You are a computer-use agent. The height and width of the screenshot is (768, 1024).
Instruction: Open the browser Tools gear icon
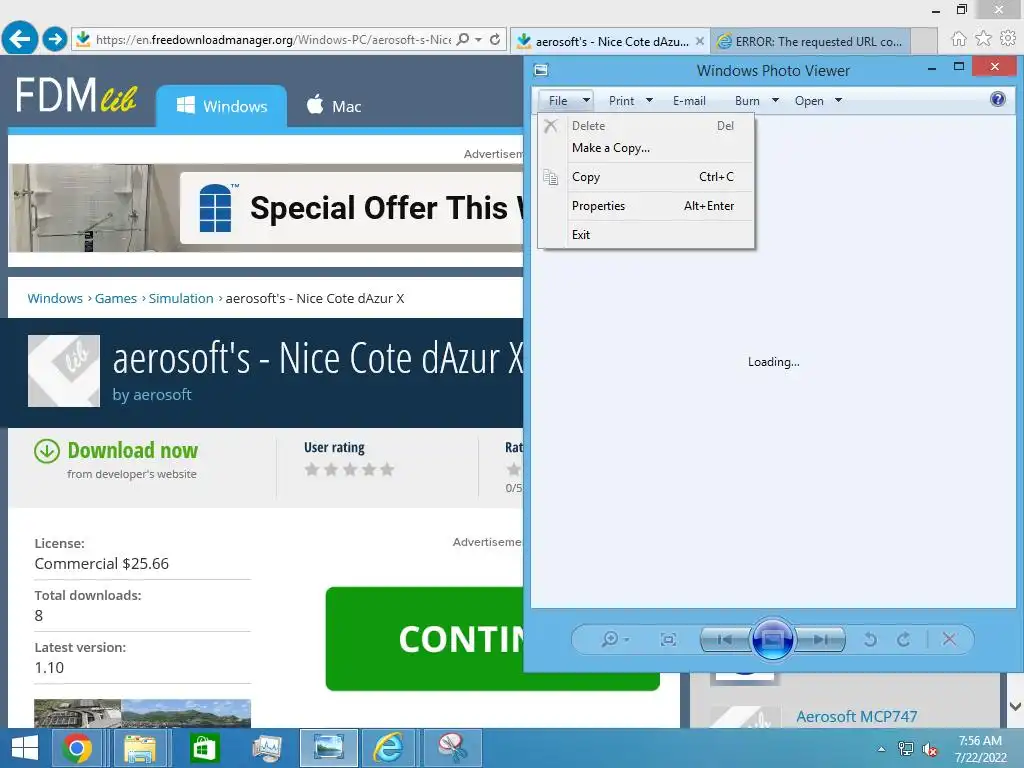click(x=1008, y=39)
